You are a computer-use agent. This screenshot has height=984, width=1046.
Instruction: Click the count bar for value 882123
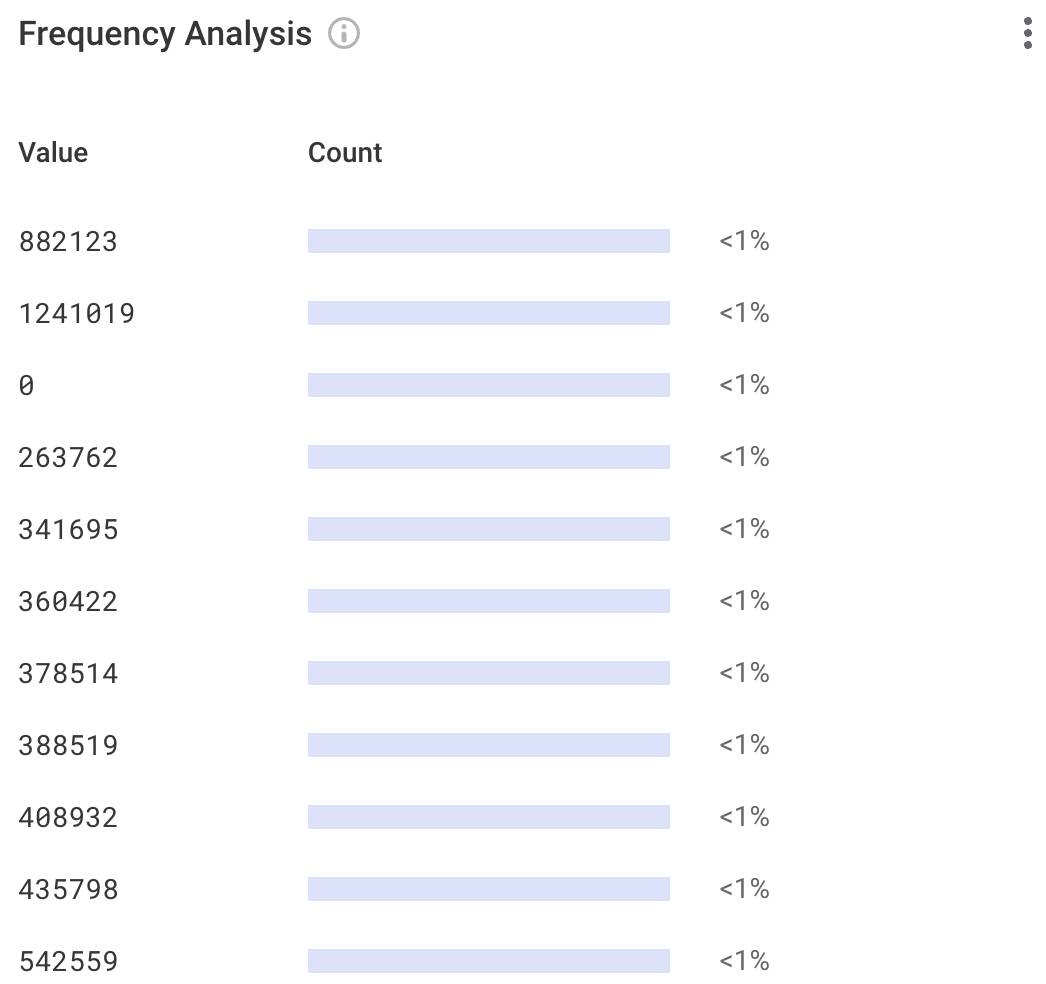click(489, 240)
